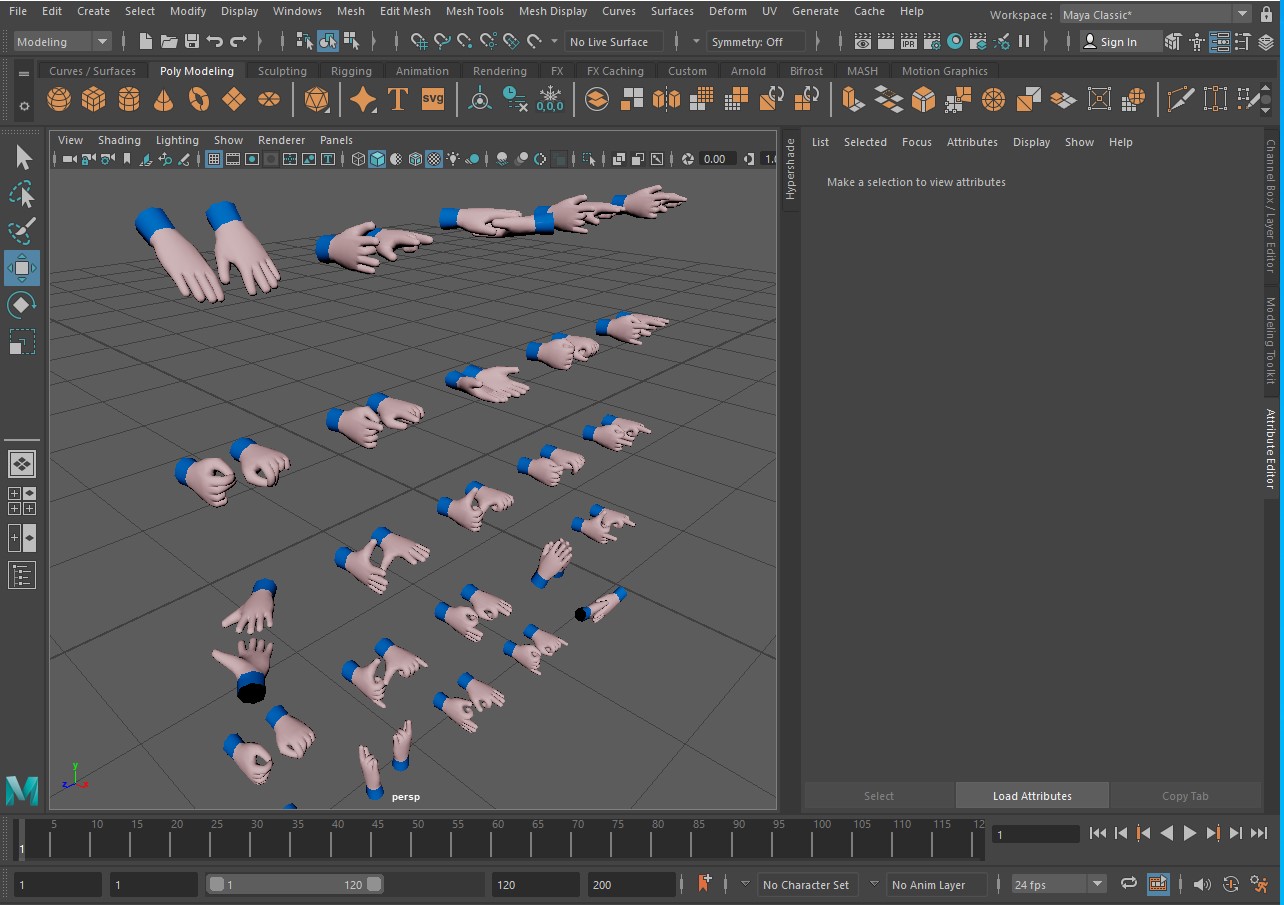The height and width of the screenshot is (905, 1284).
Task: Toggle the viewport grid display
Action: (214, 159)
